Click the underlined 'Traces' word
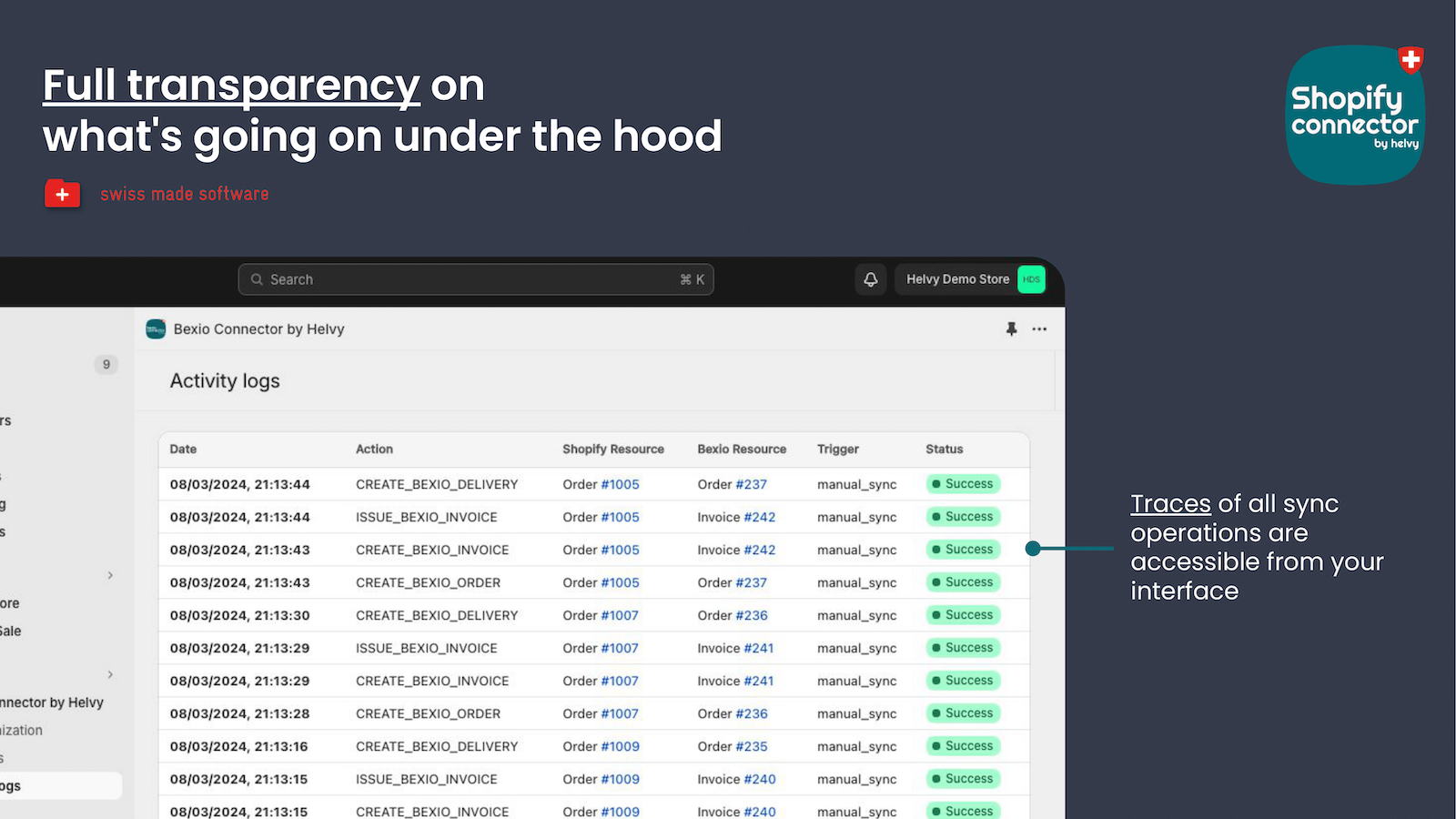This screenshot has height=819, width=1456. 1170,503
